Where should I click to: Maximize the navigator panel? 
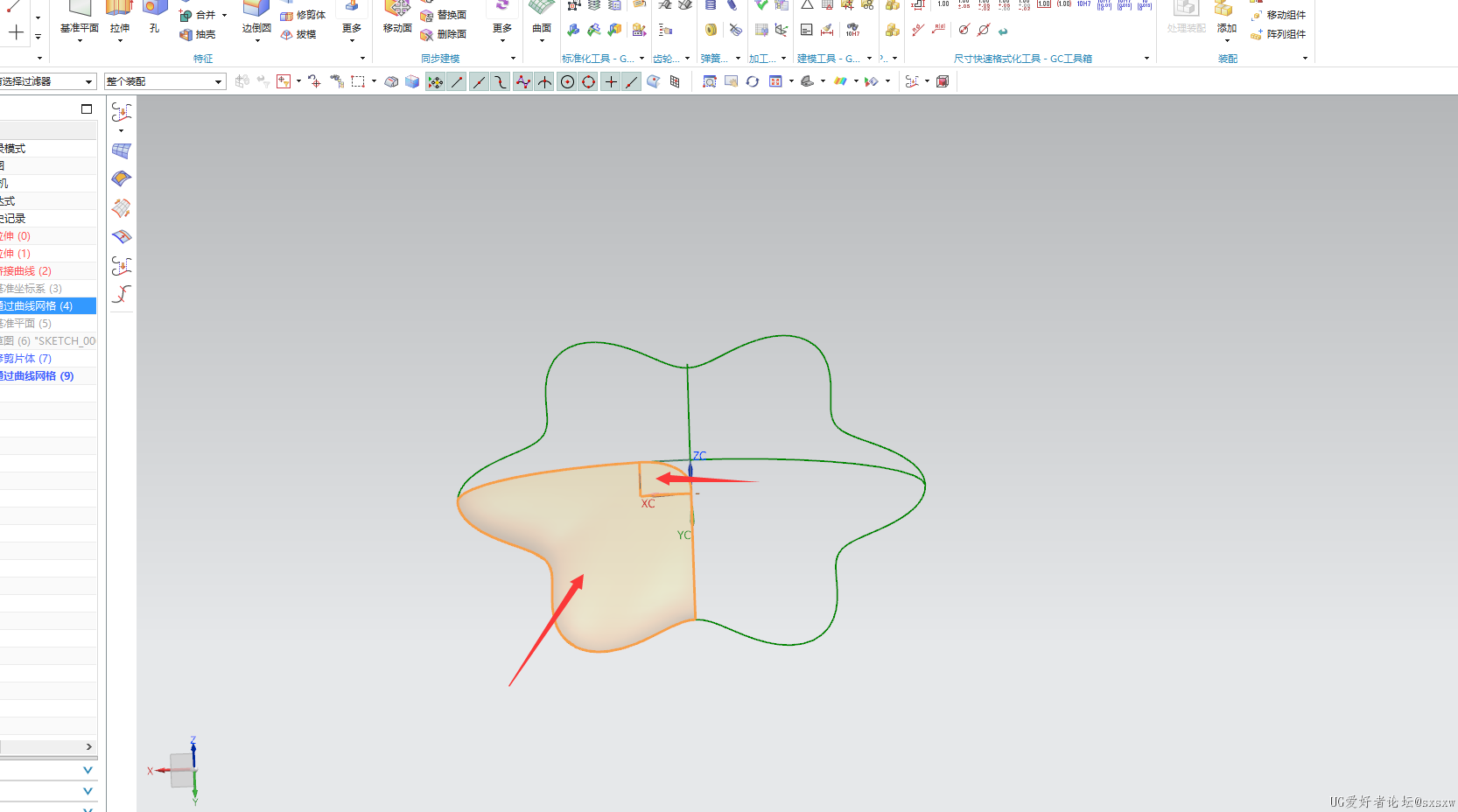click(87, 108)
